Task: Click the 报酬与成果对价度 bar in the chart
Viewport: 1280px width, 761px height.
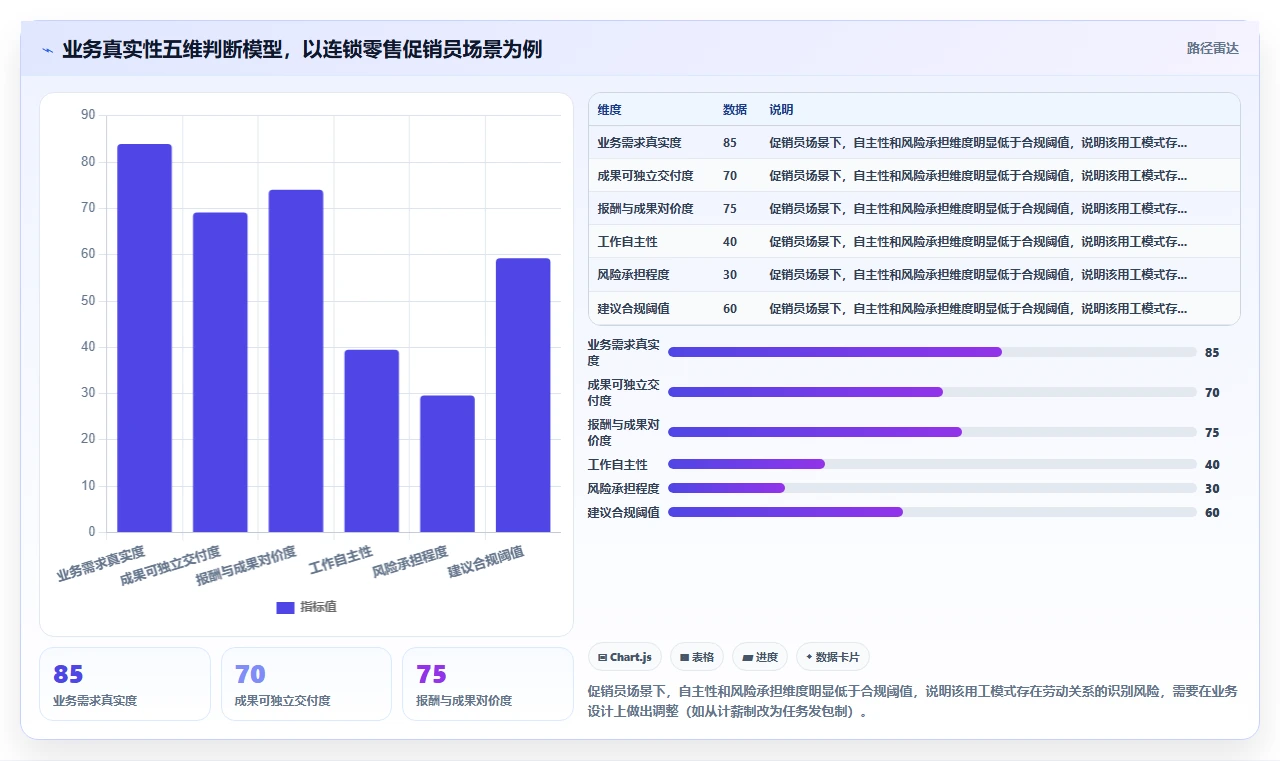Action: point(296,361)
